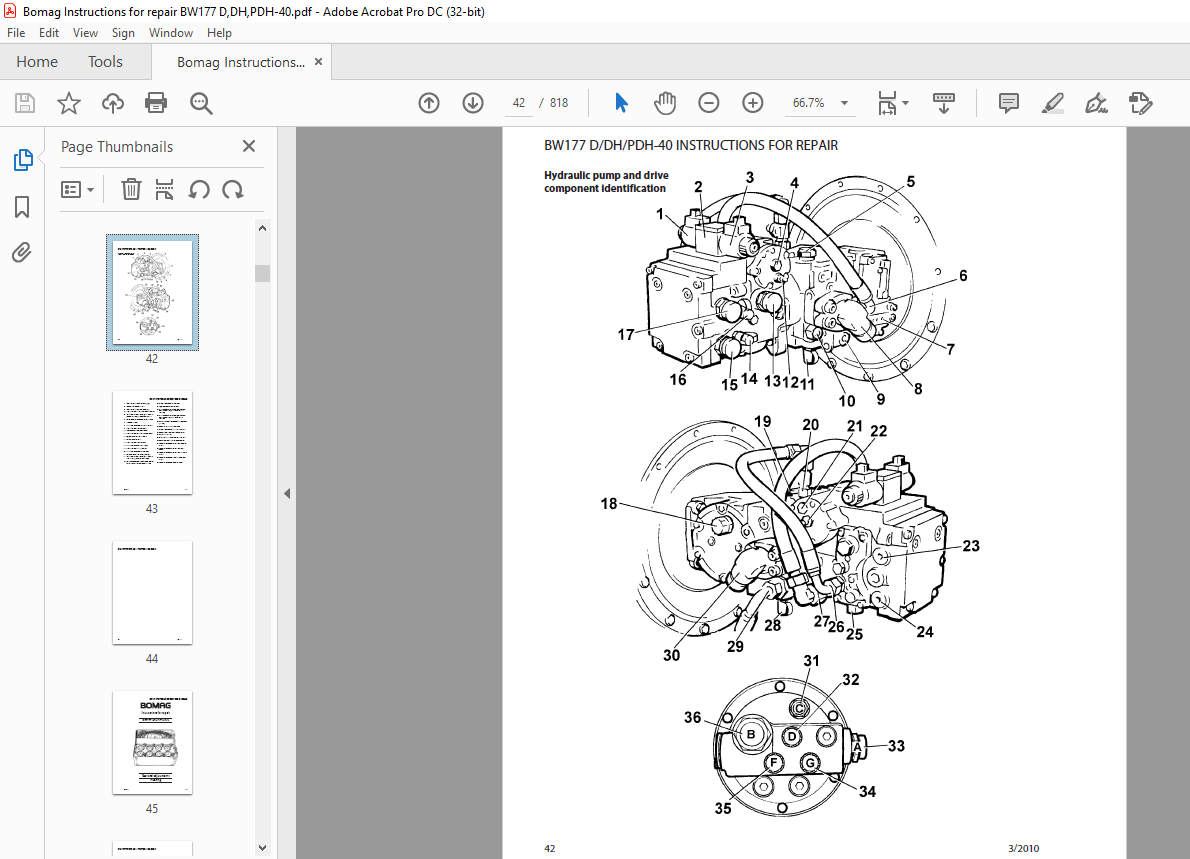Select the Bomag Instructions document tab
The image size is (1190, 859).
pos(241,62)
